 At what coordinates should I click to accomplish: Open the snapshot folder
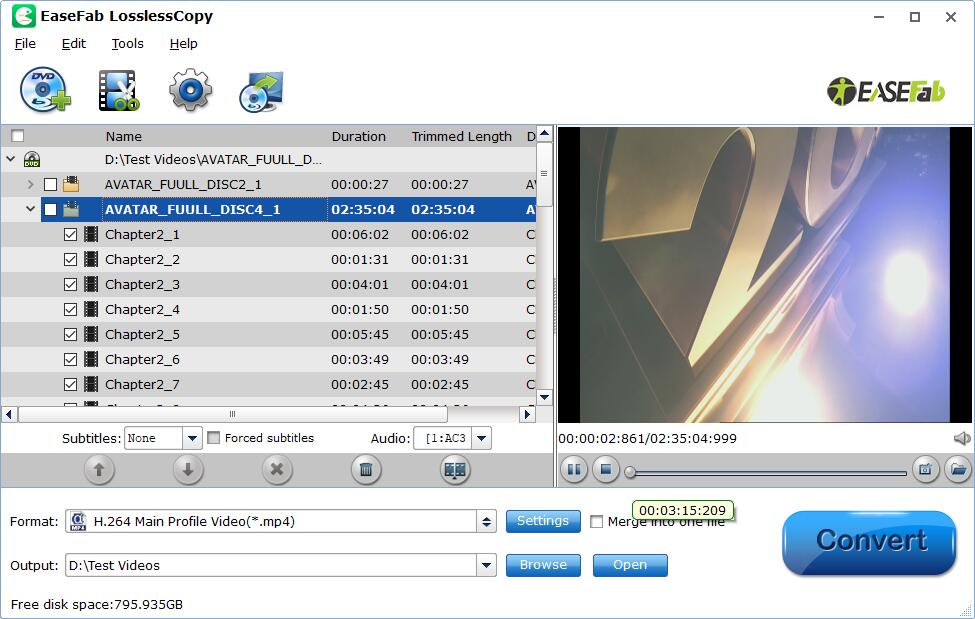(x=958, y=470)
